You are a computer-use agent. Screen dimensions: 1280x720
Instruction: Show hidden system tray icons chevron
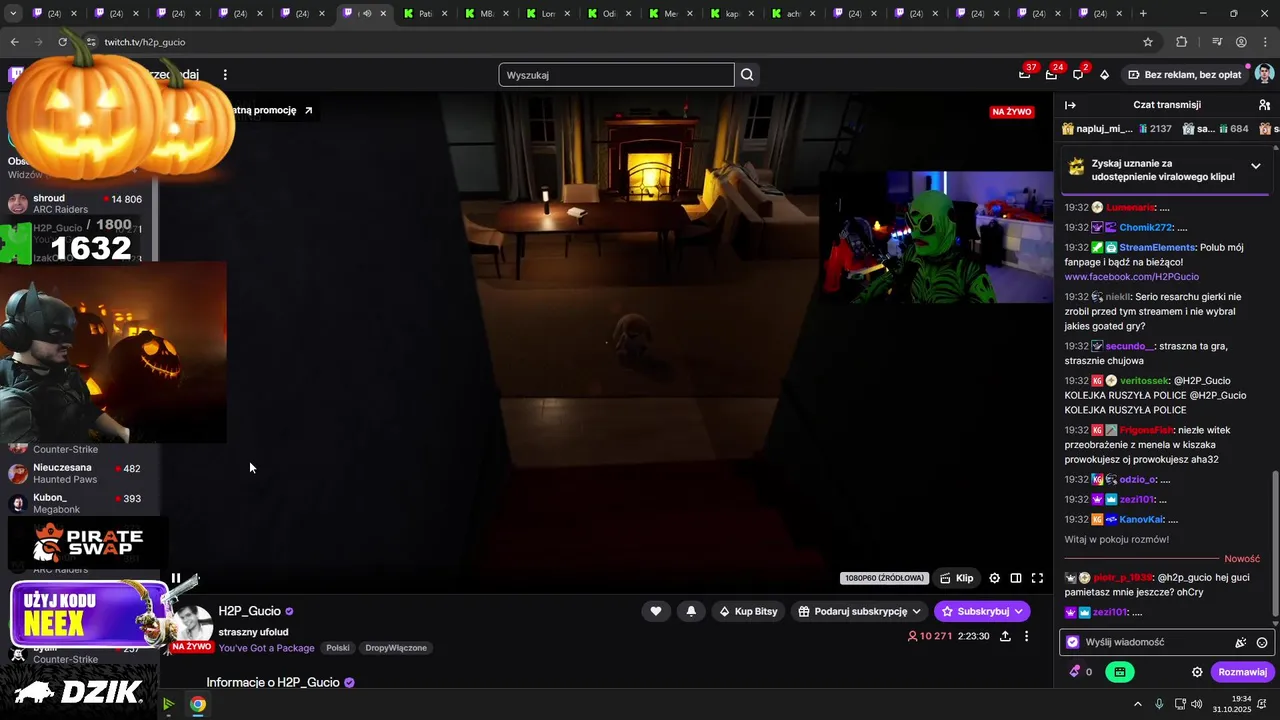[1137, 704]
